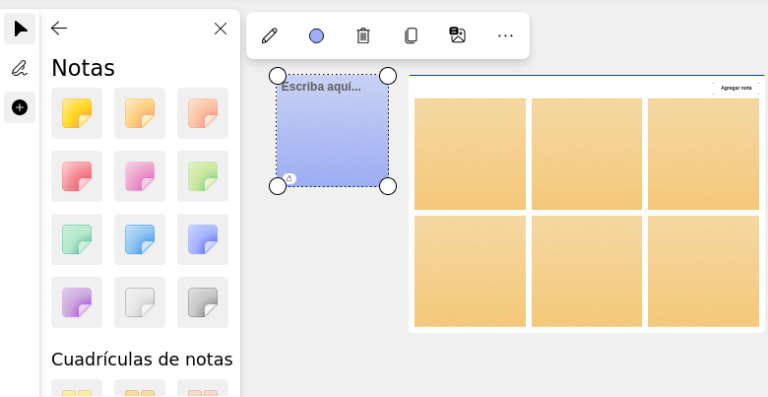Click the image alt-text toolbar icon
This screenshot has width=768, height=397.
coord(457,35)
